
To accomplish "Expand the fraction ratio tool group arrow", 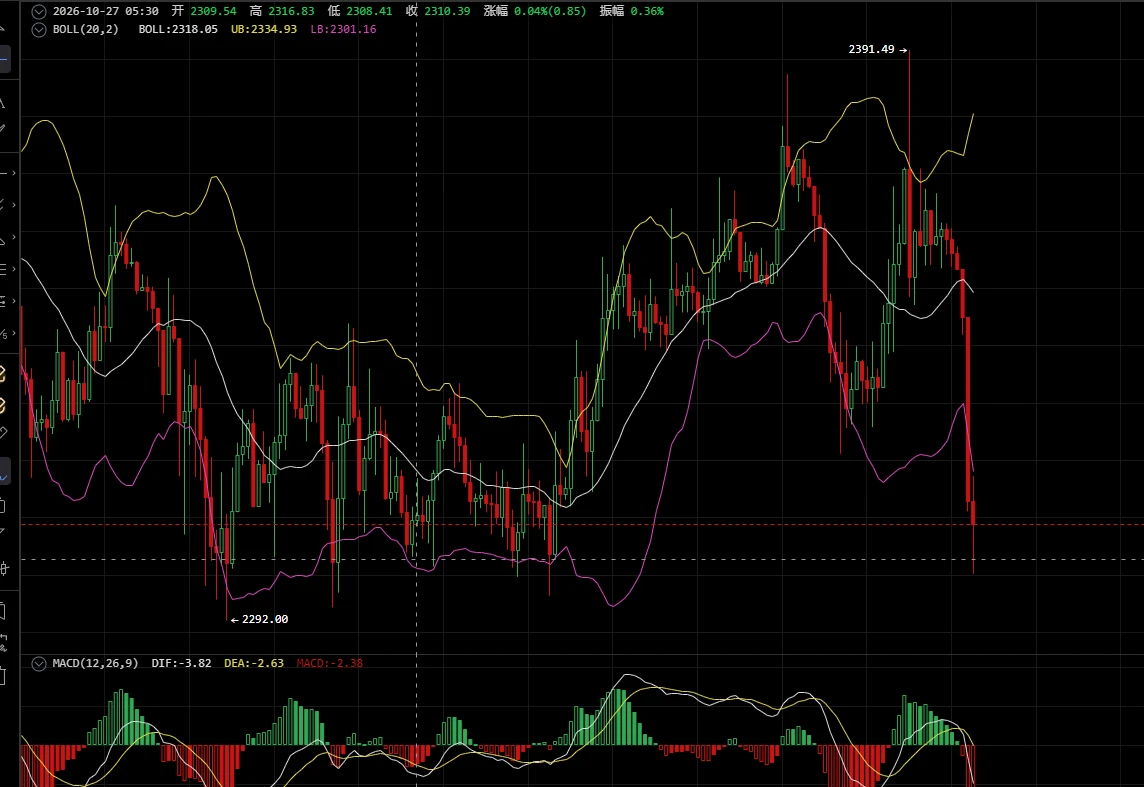I will point(14,333).
